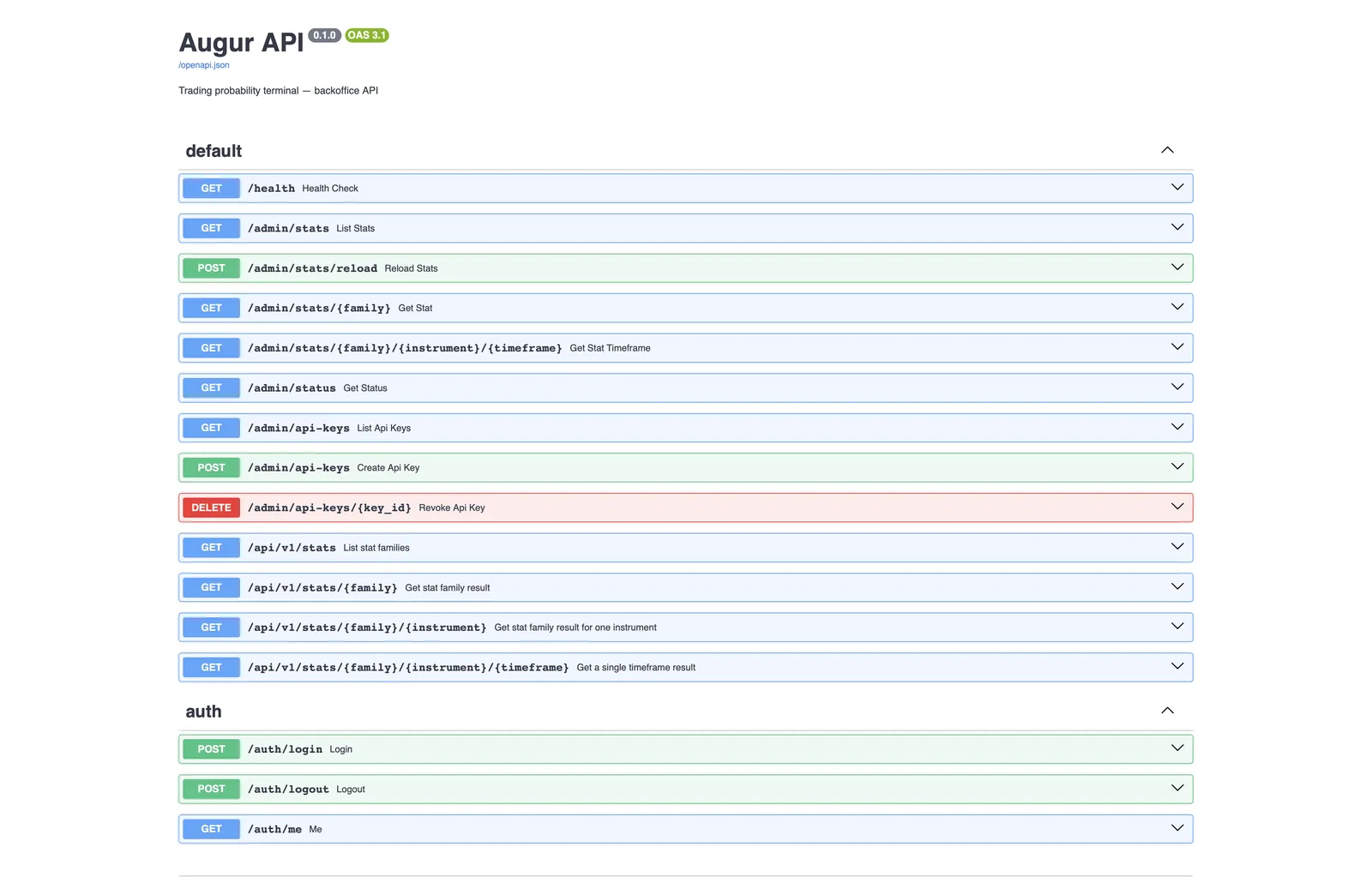Expand the Create Api Key row chevron

pyautogui.click(x=1177, y=466)
